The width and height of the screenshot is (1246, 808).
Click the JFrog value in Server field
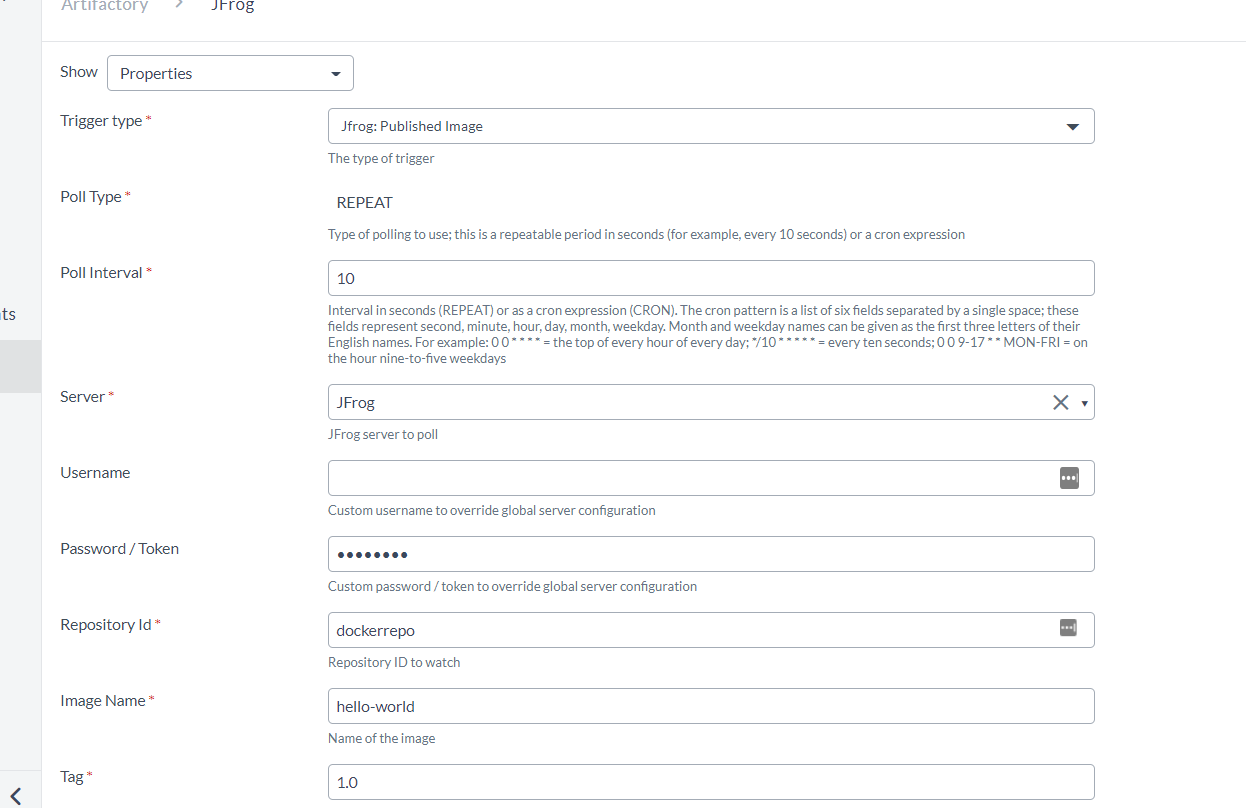(x=356, y=403)
